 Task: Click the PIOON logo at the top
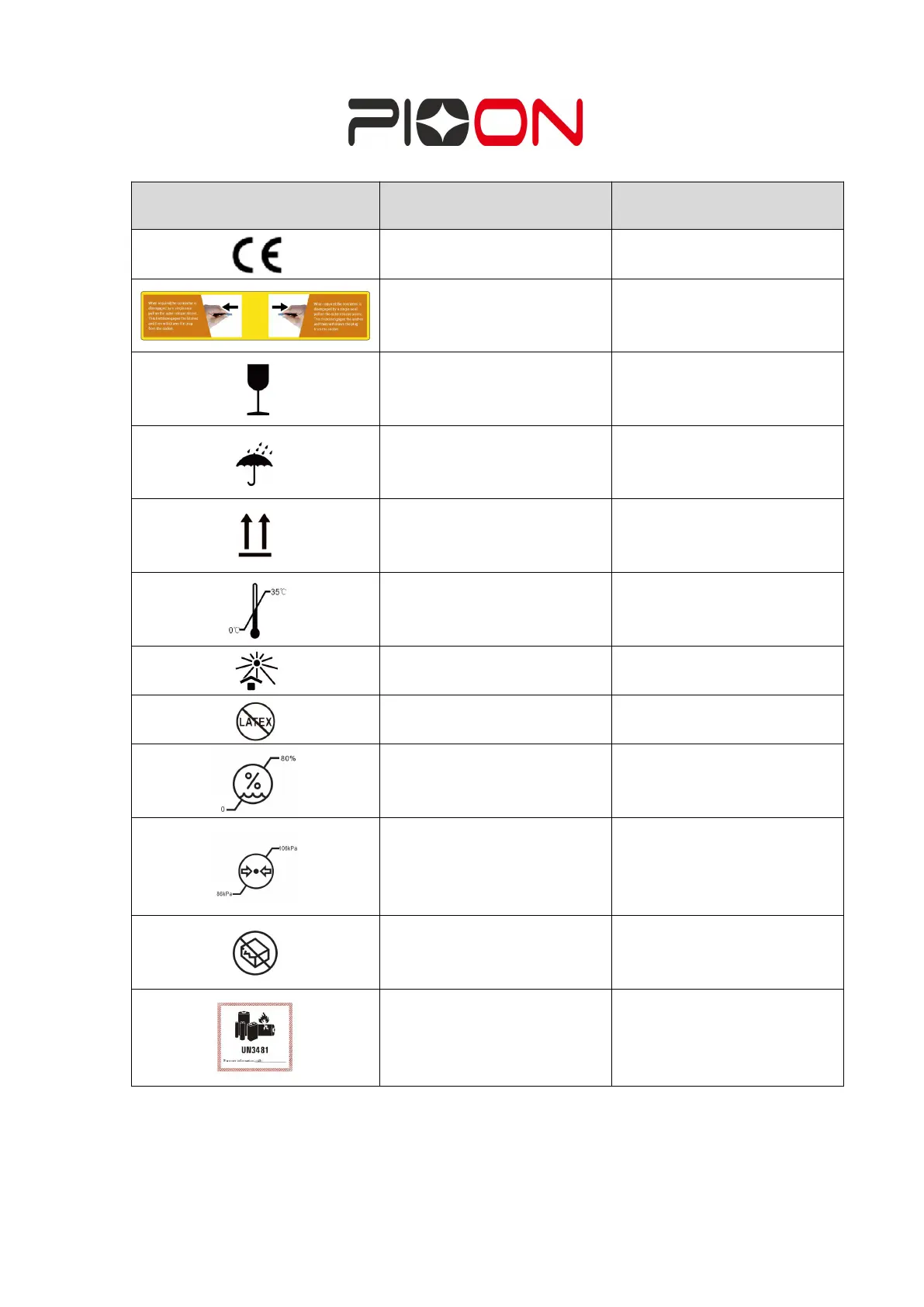pyautogui.click(x=465, y=122)
